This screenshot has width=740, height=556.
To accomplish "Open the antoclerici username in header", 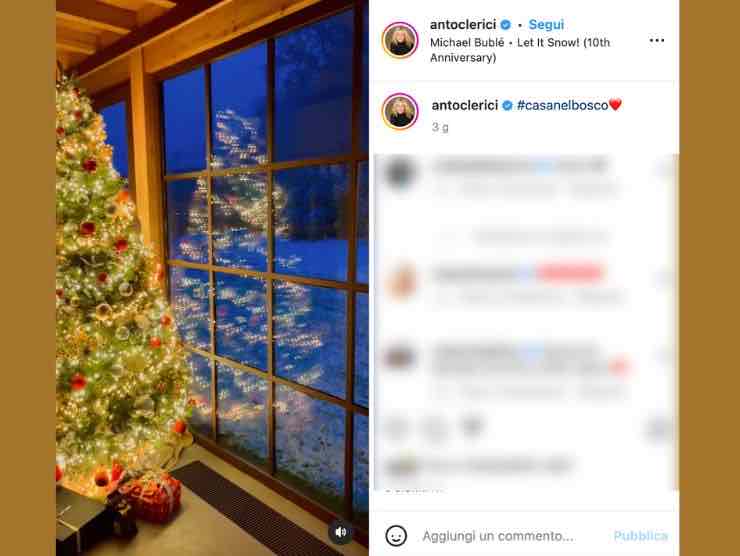I will 463,25.
